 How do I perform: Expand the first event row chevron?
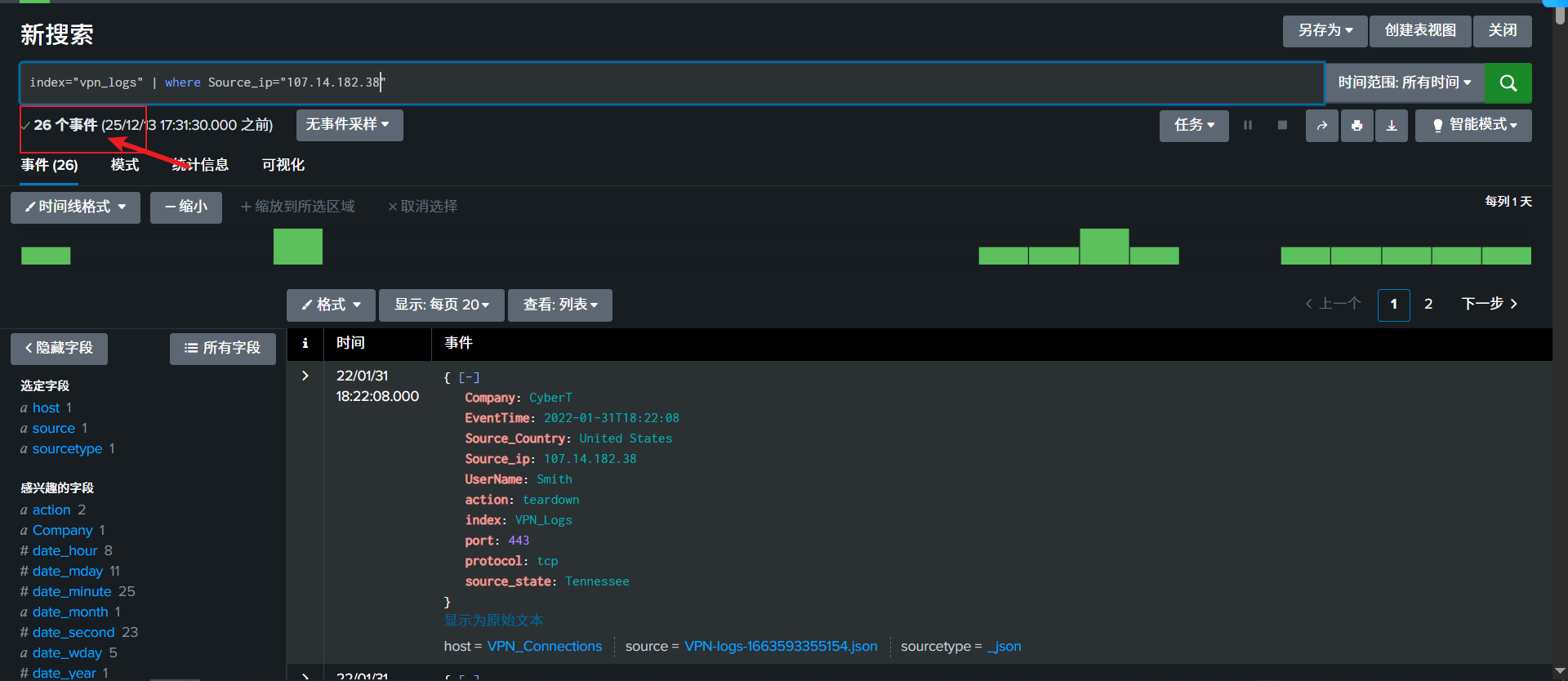coord(305,376)
